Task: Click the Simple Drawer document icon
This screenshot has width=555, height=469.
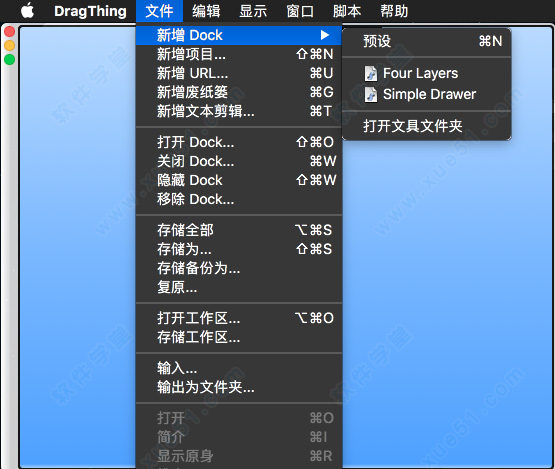Action: pyautogui.click(x=371, y=95)
